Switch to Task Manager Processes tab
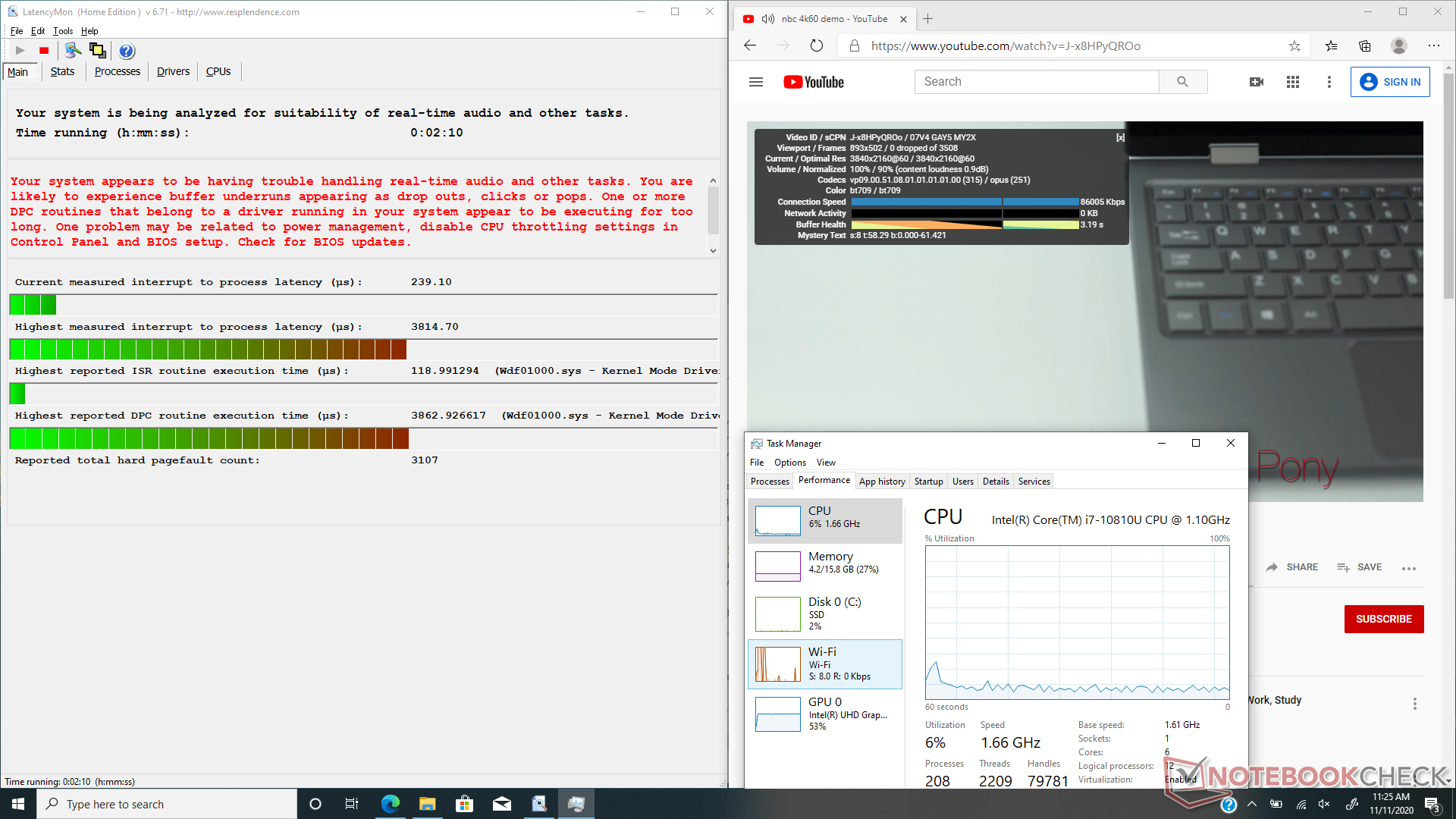 (770, 482)
